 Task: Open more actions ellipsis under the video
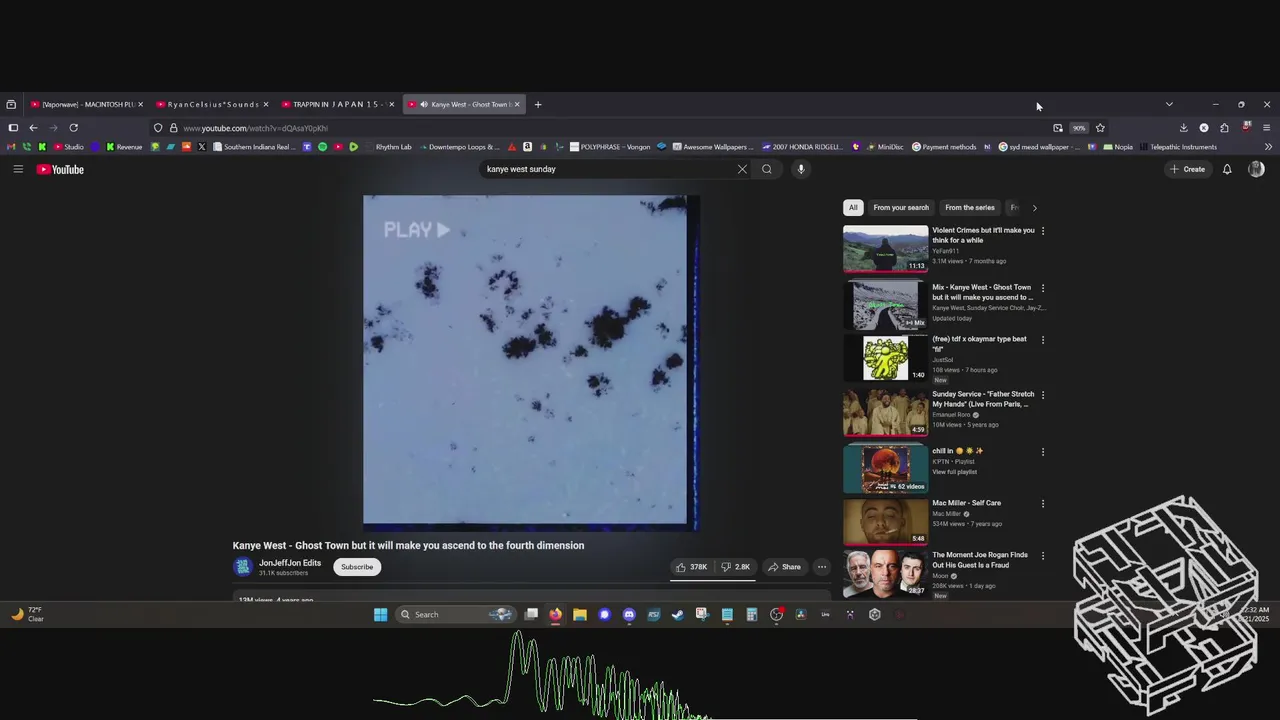click(x=822, y=567)
